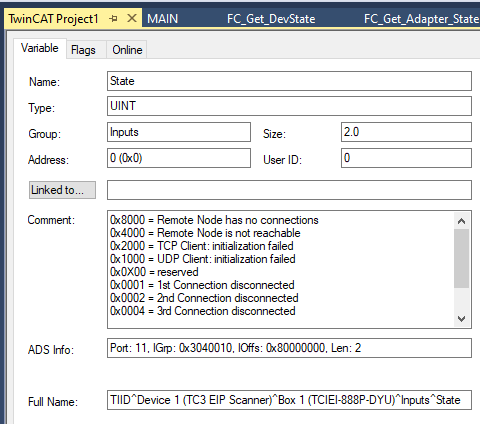The height and width of the screenshot is (424, 480).
Task: Switch to the MAIN document tab
Action: tap(163, 19)
